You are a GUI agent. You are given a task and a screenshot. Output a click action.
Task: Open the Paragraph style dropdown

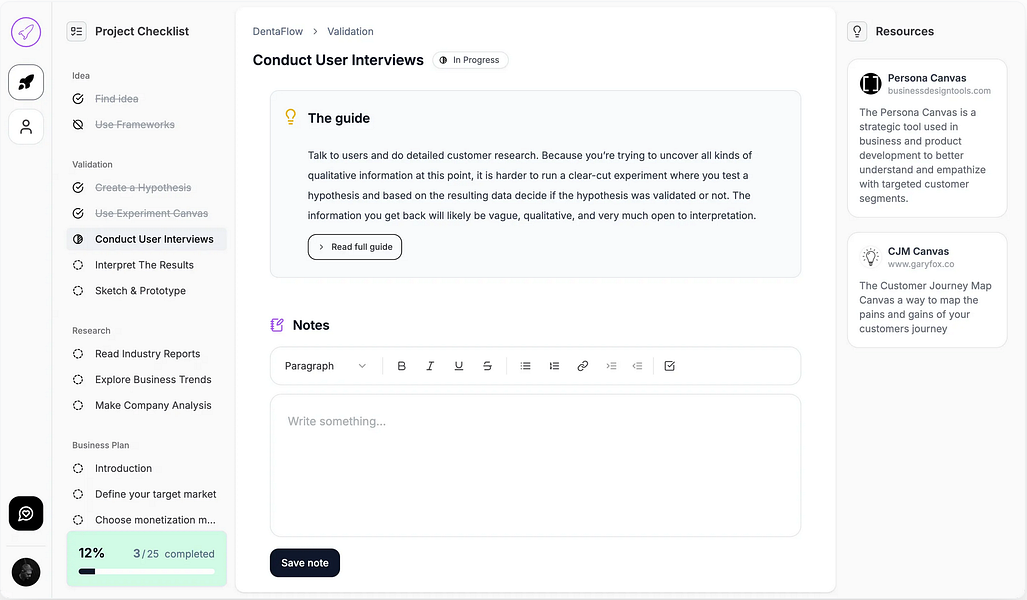325,366
